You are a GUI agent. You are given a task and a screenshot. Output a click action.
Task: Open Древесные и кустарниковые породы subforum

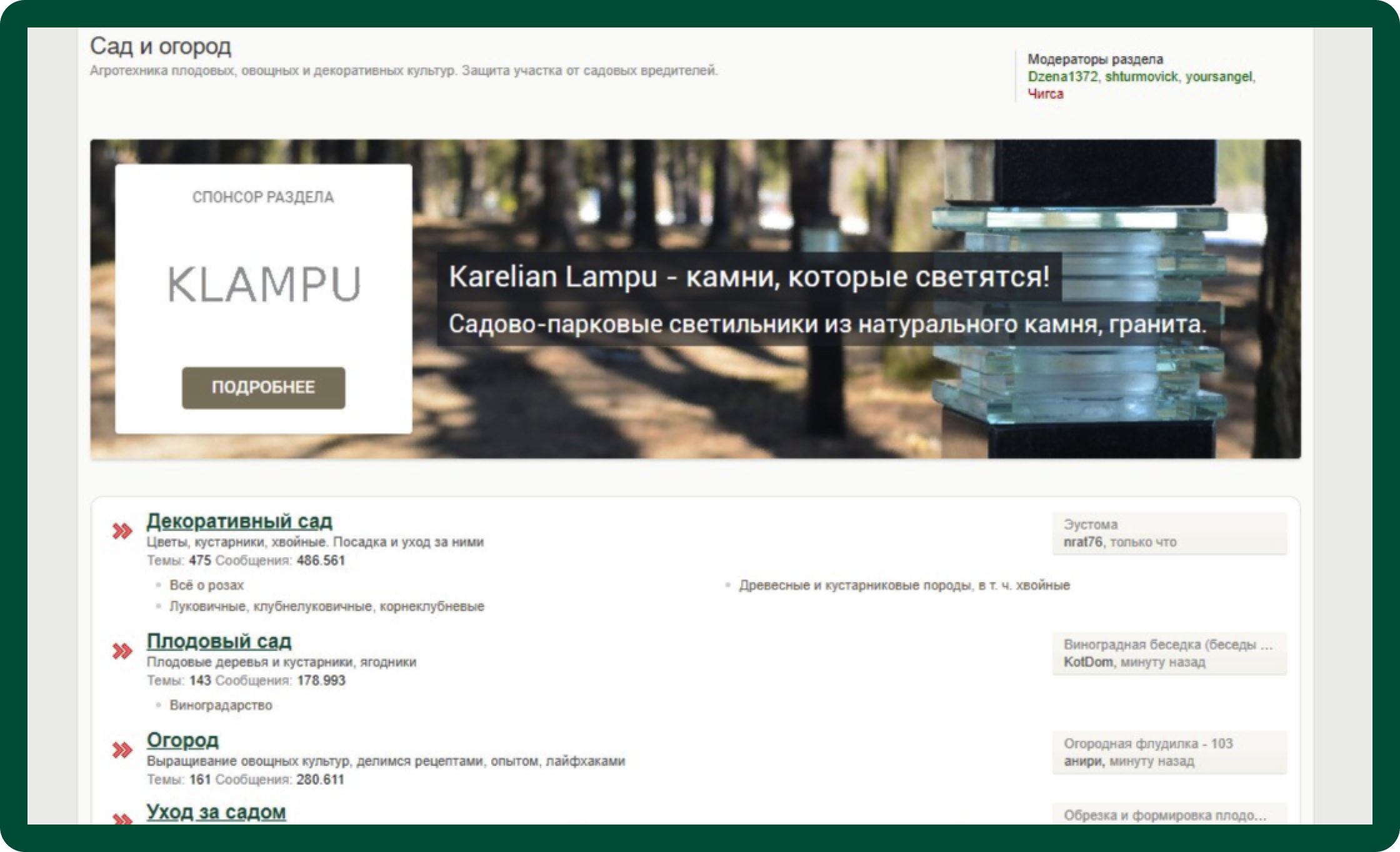click(x=904, y=585)
